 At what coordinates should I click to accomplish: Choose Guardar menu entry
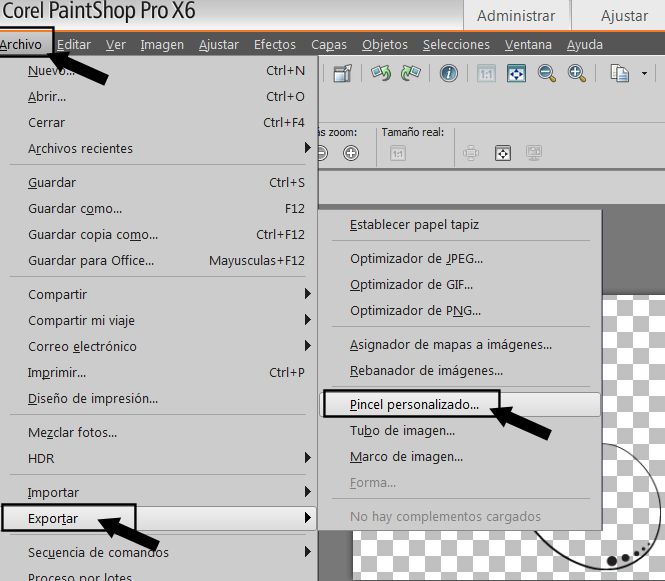point(159,183)
